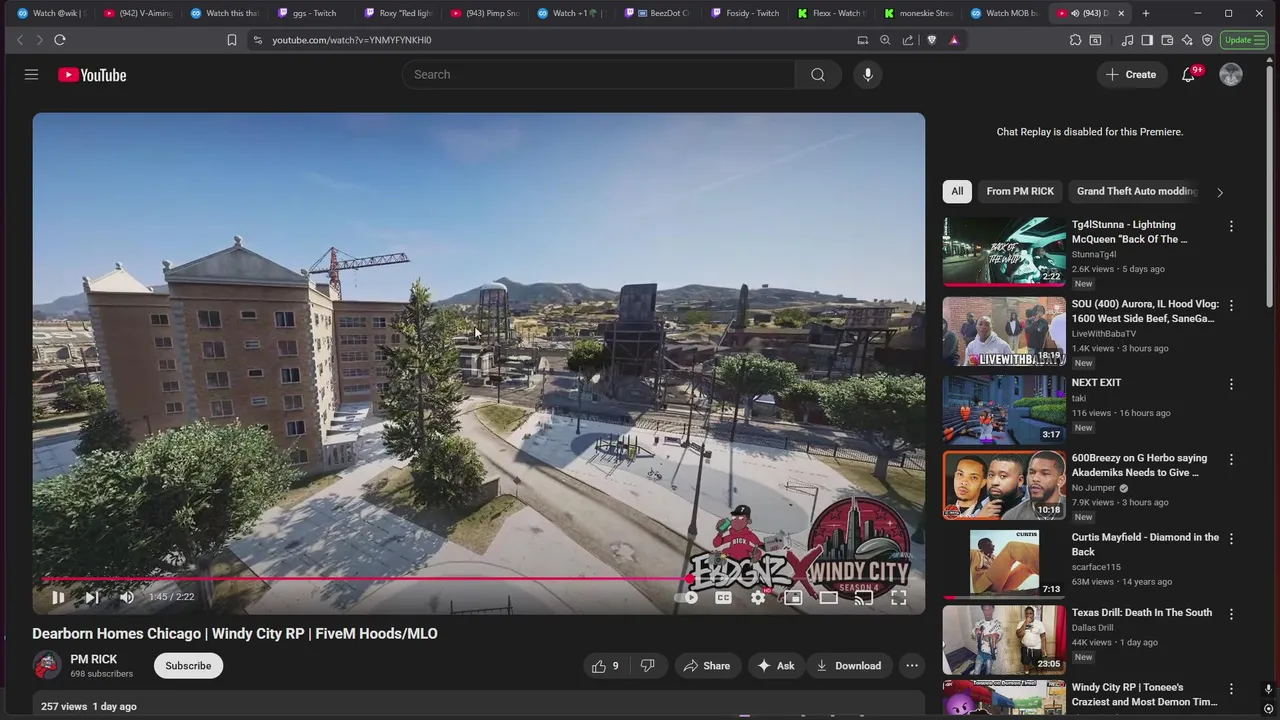Subscribe to PM RICK
1280x720 pixels.
(x=188, y=666)
